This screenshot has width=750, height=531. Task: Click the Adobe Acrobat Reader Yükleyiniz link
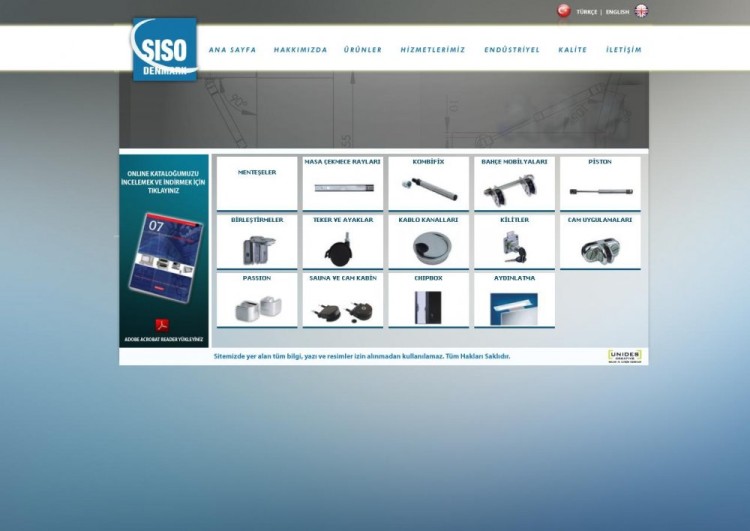(164, 339)
